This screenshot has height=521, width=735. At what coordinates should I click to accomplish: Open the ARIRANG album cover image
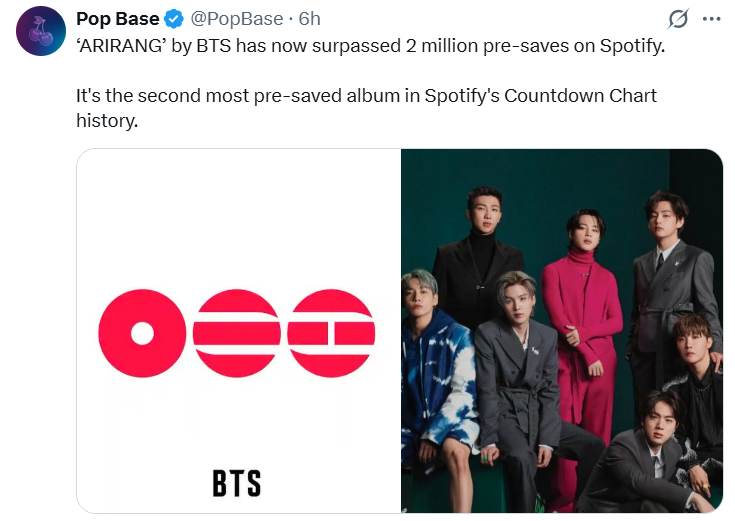tap(238, 330)
